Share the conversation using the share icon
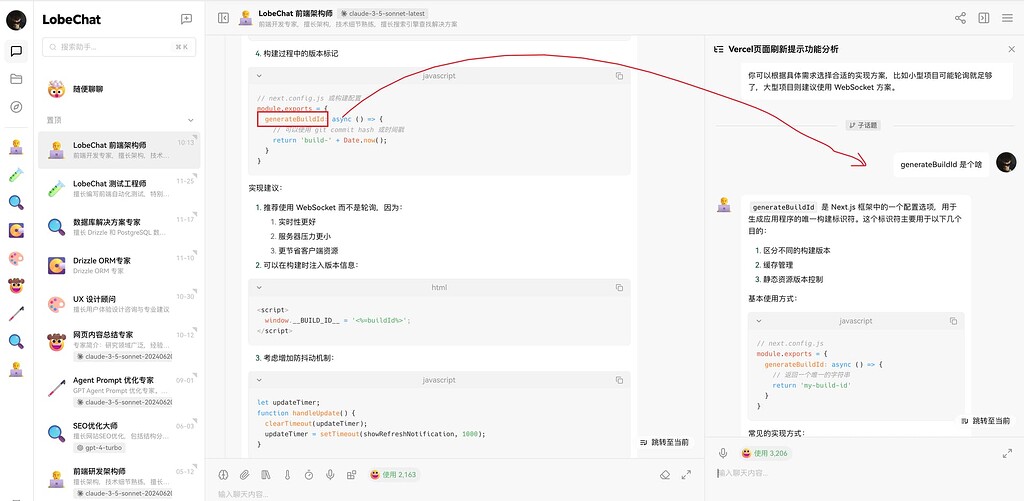1024x501 pixels. pos(960,18)
